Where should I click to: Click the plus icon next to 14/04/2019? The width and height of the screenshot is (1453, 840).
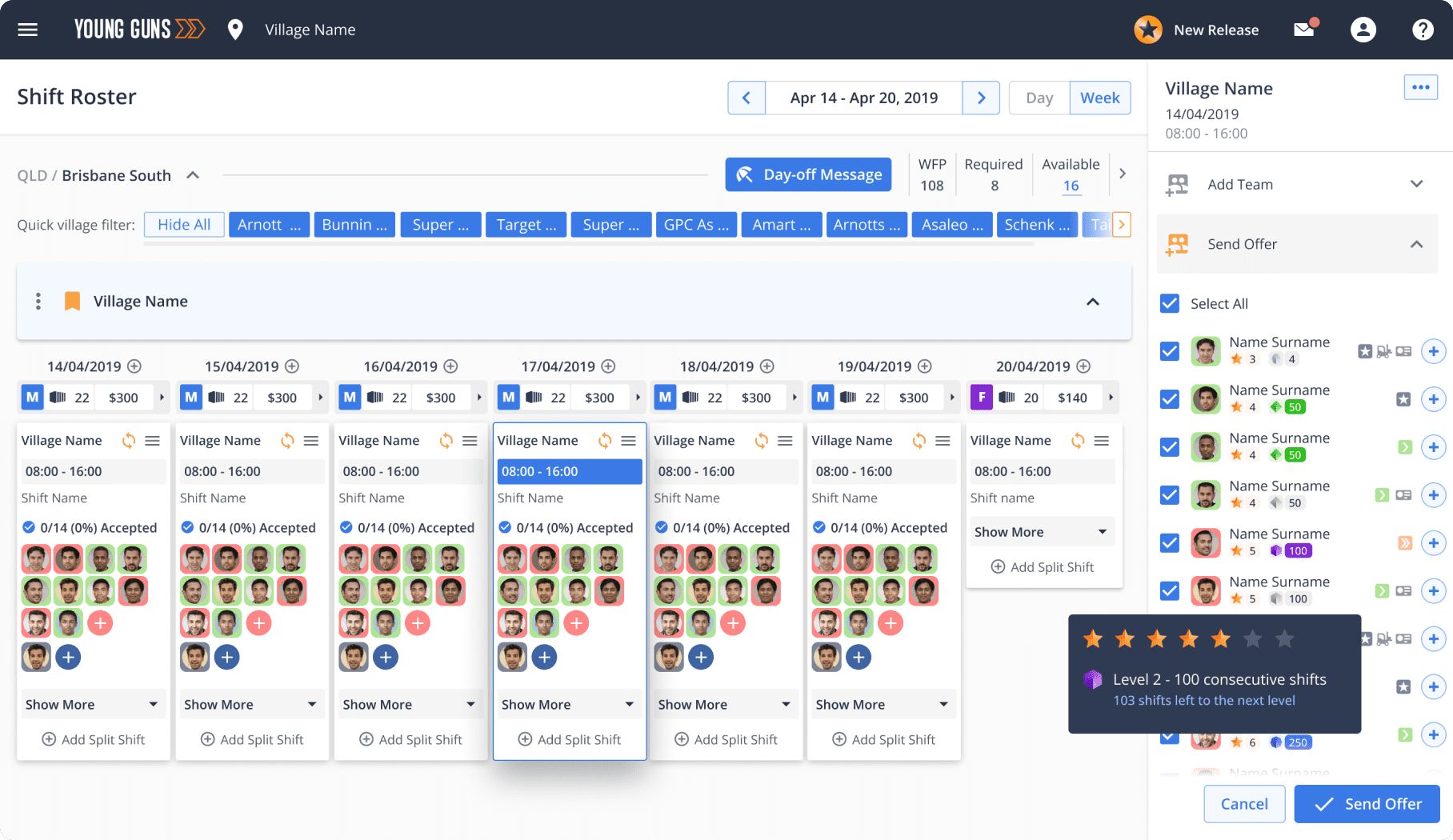(x=134, y=366)
